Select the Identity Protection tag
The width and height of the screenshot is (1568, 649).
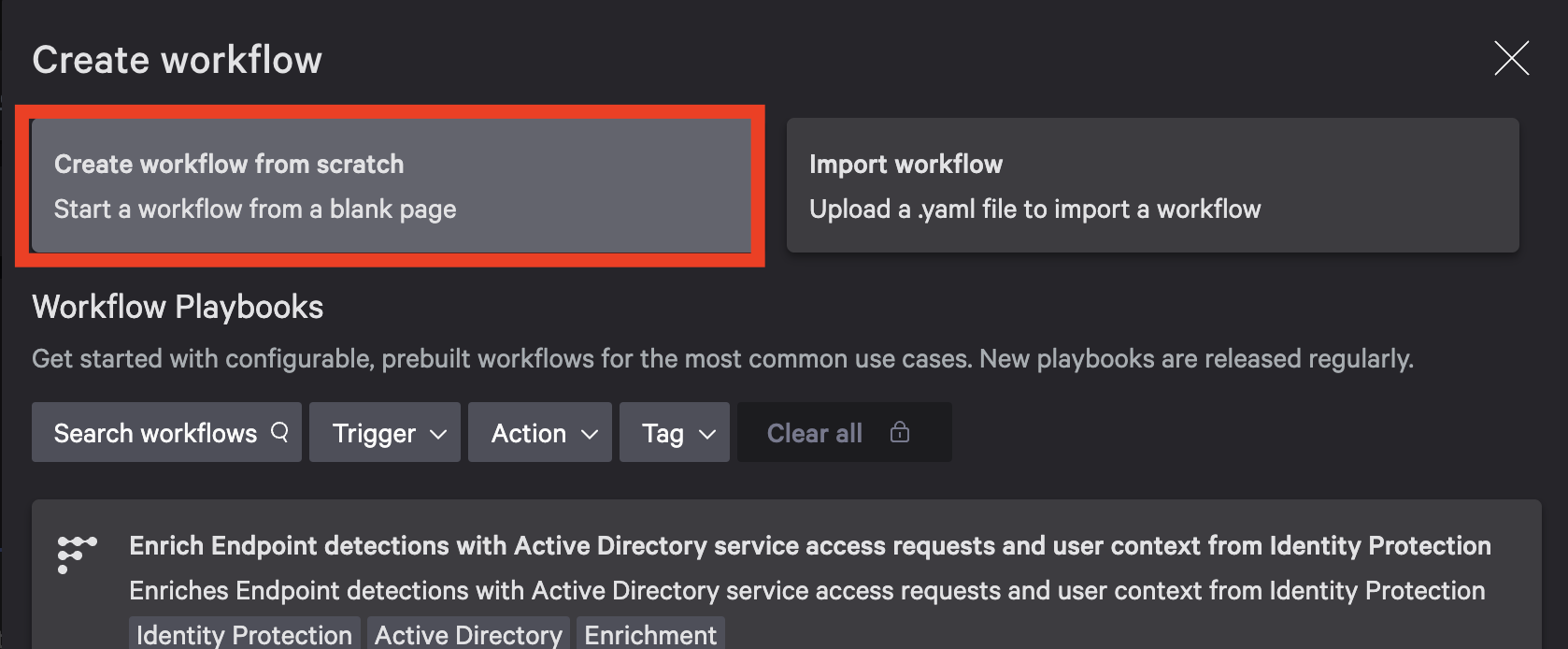tap(244, 634)
